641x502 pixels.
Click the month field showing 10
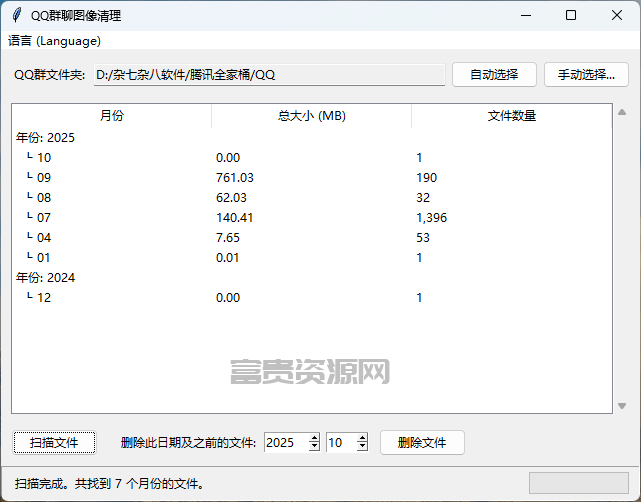[341, 442]
